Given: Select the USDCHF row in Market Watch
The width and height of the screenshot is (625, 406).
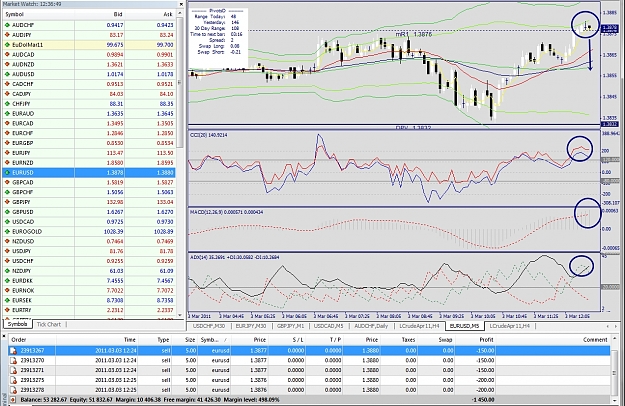Looking at the screenshot, I should click(x=89, y=261).
